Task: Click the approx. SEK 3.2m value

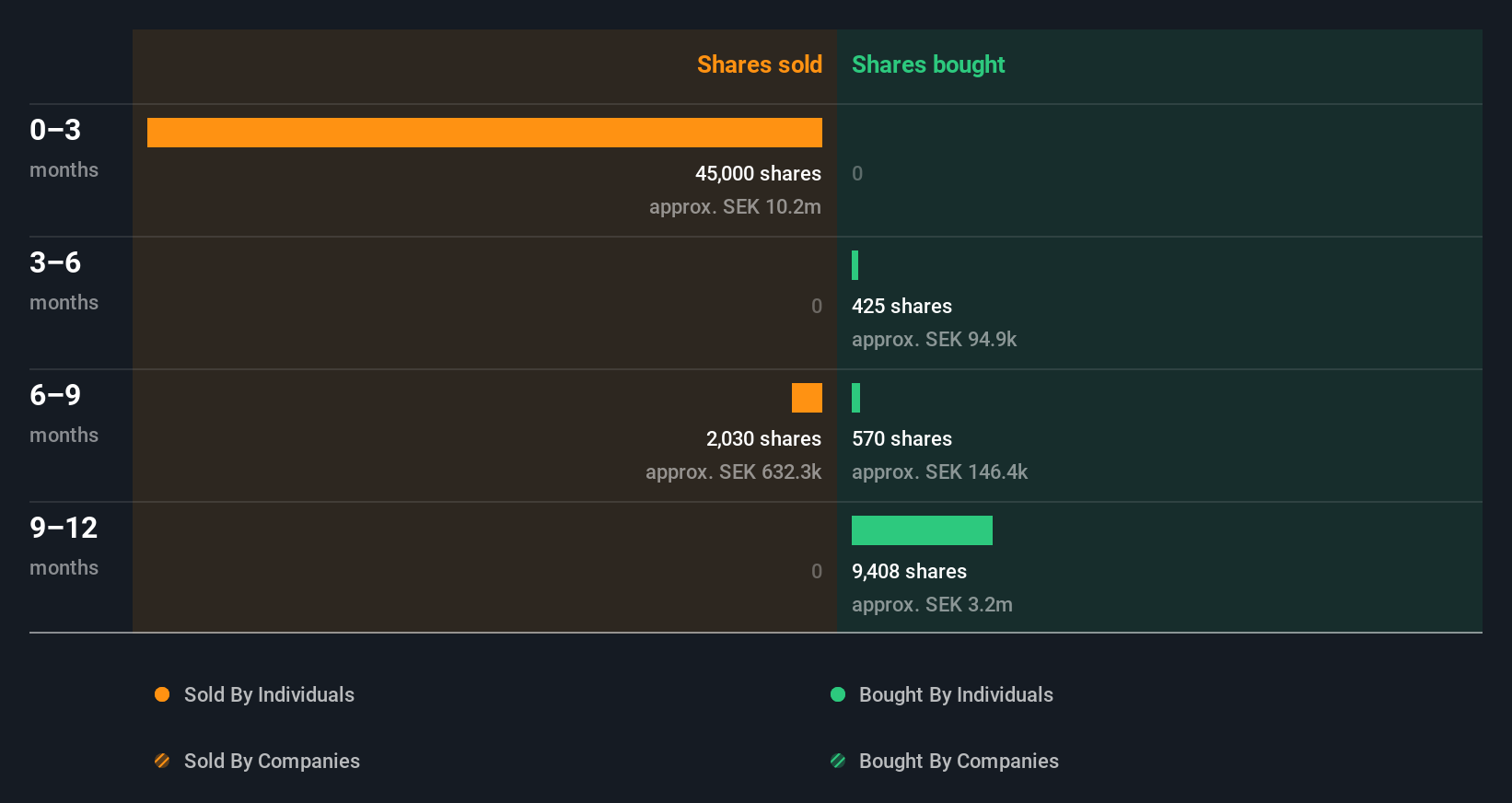Action: click(932, 604)
